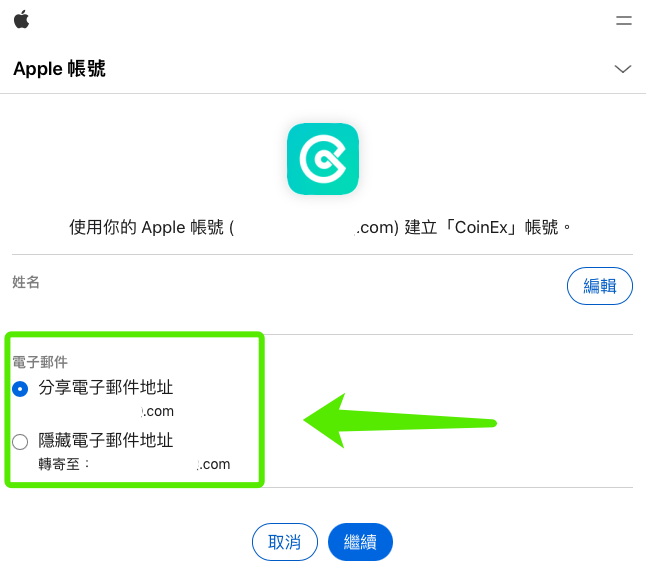Click the CoinEx app icon

click(x=323, y=159)
